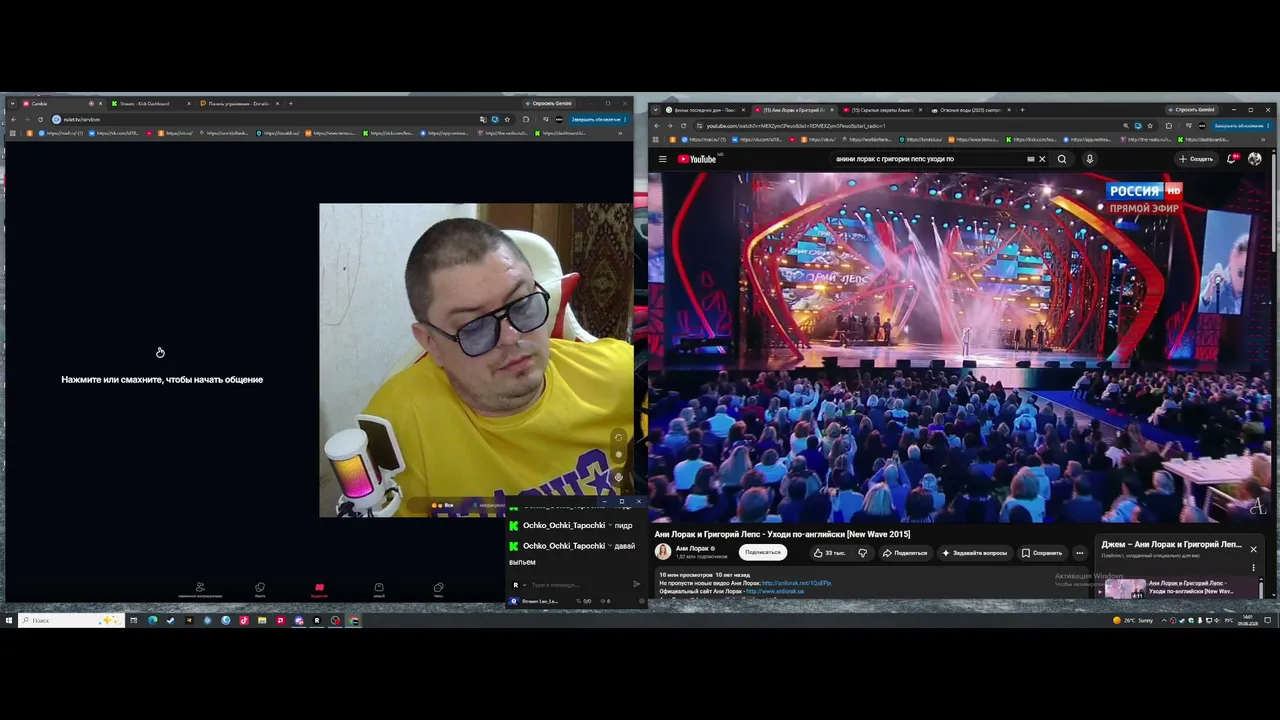Viewport: 1280px width, 720px height.
Task: Dislike the Ани Лорак video
Action: click(862, 553)
